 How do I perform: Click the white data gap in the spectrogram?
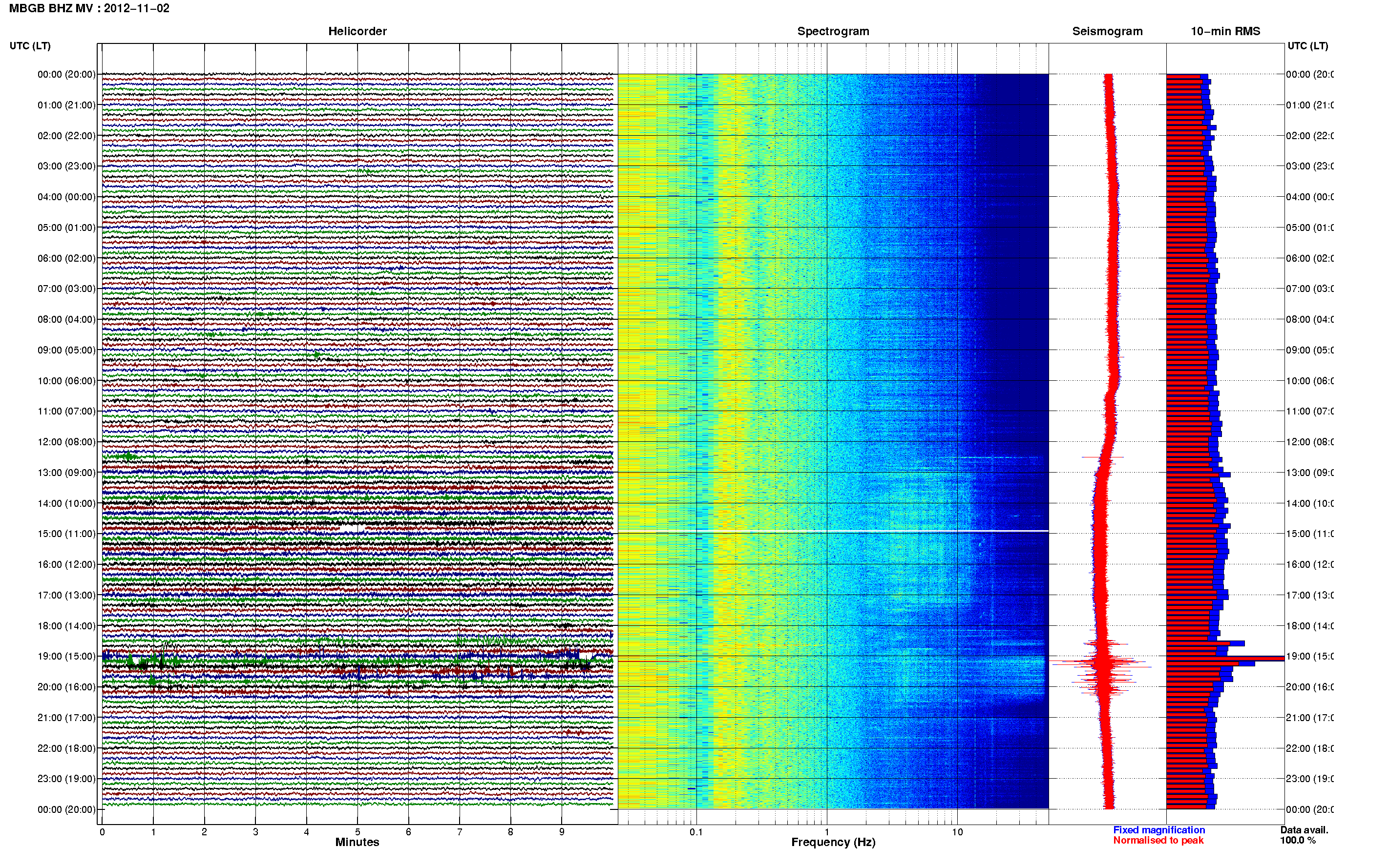pyautogui.click(x=833, y=531)
